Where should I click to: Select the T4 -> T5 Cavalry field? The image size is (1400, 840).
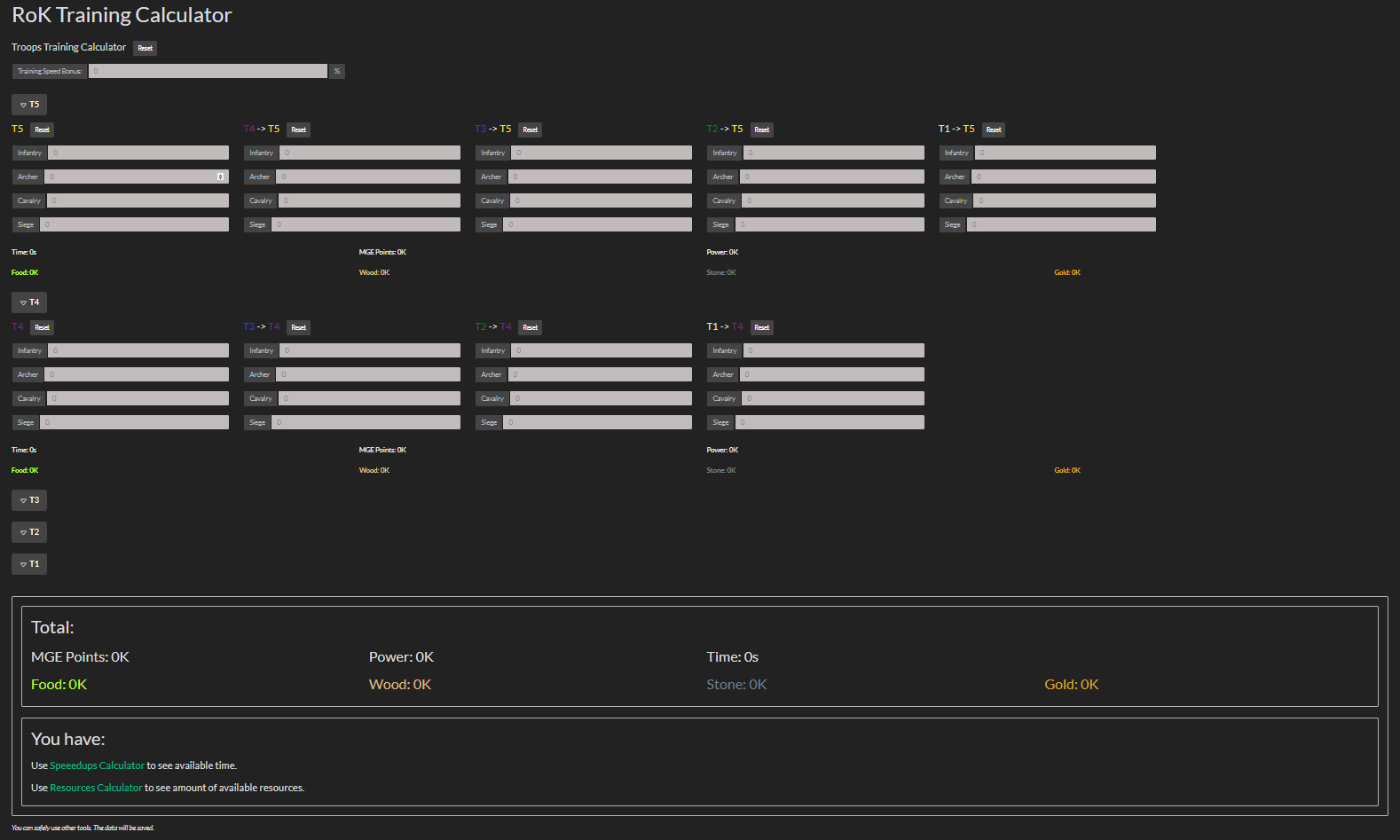[x=369, y=200]
